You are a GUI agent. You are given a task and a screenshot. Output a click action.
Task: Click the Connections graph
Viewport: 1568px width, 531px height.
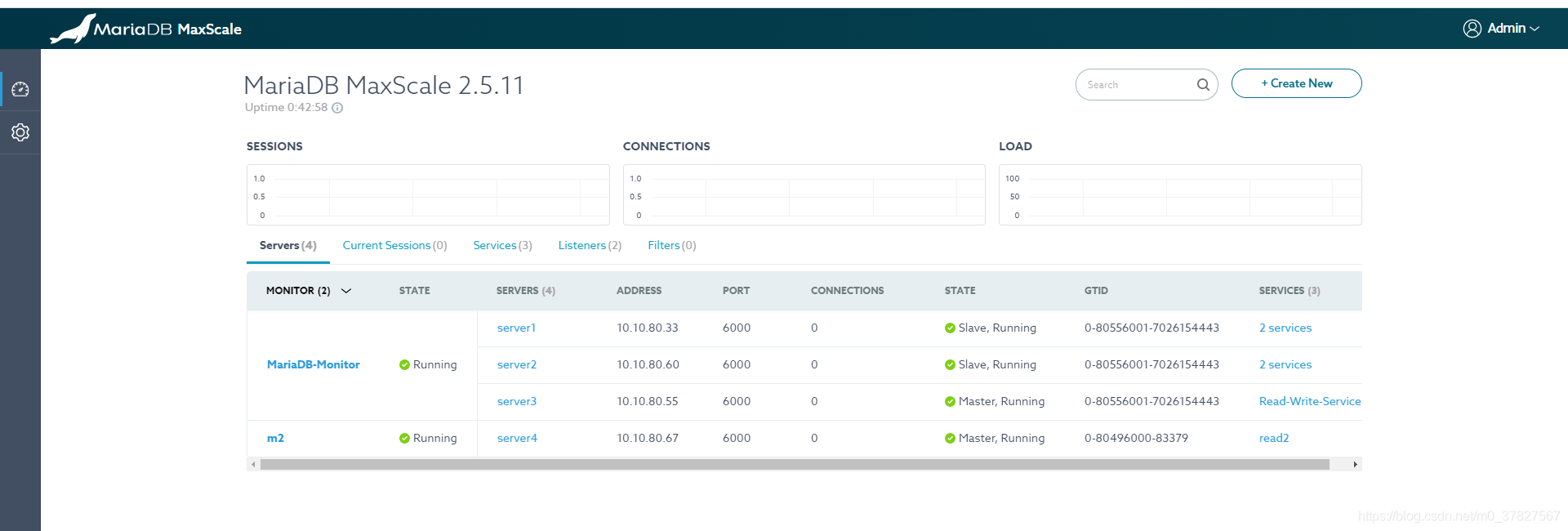pos(804,195)
